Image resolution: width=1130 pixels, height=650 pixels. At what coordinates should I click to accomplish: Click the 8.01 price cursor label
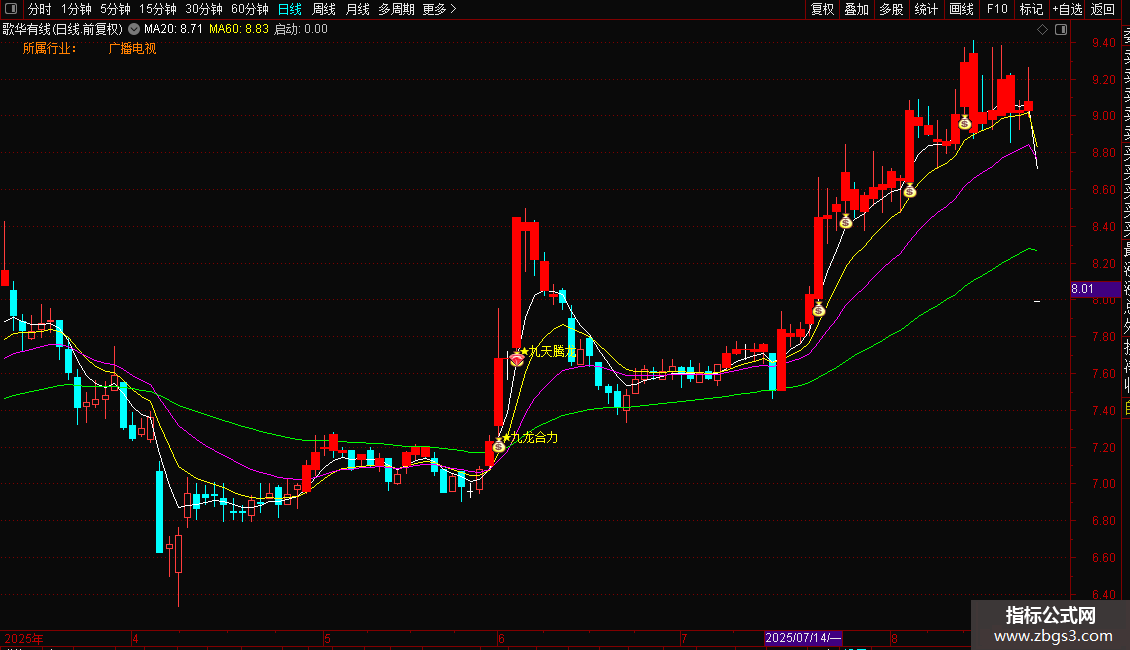coord(1095,289)
